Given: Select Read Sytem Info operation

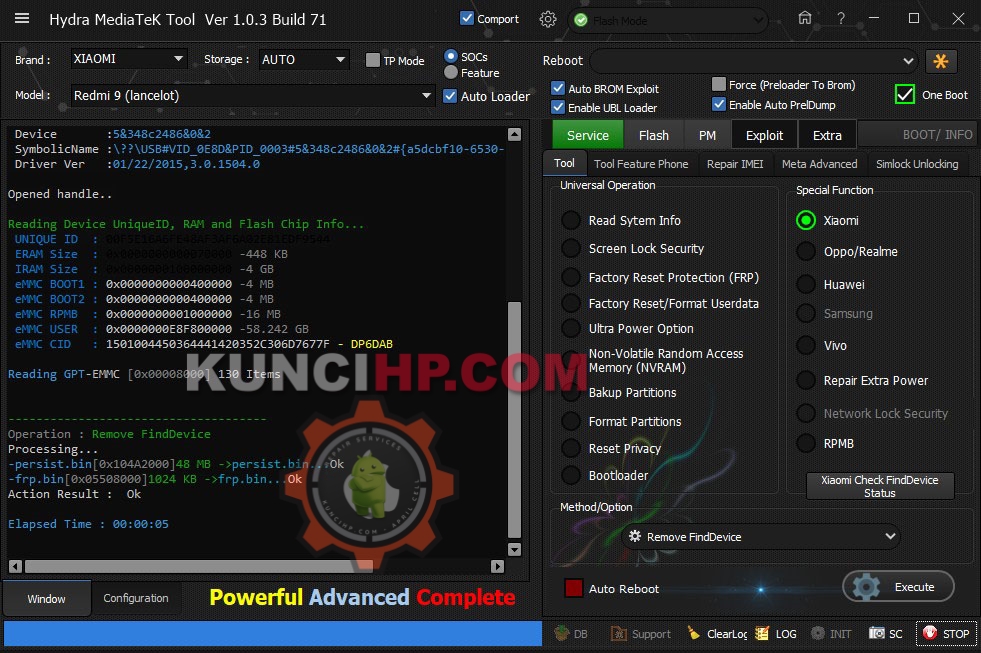Looking at the screenshot, I should 571,220.
